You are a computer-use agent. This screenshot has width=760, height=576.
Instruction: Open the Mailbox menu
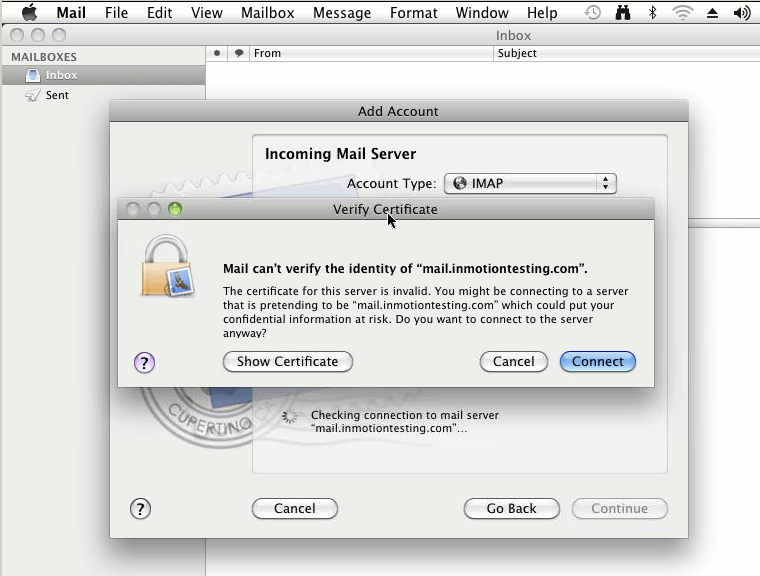coord(268,13)
